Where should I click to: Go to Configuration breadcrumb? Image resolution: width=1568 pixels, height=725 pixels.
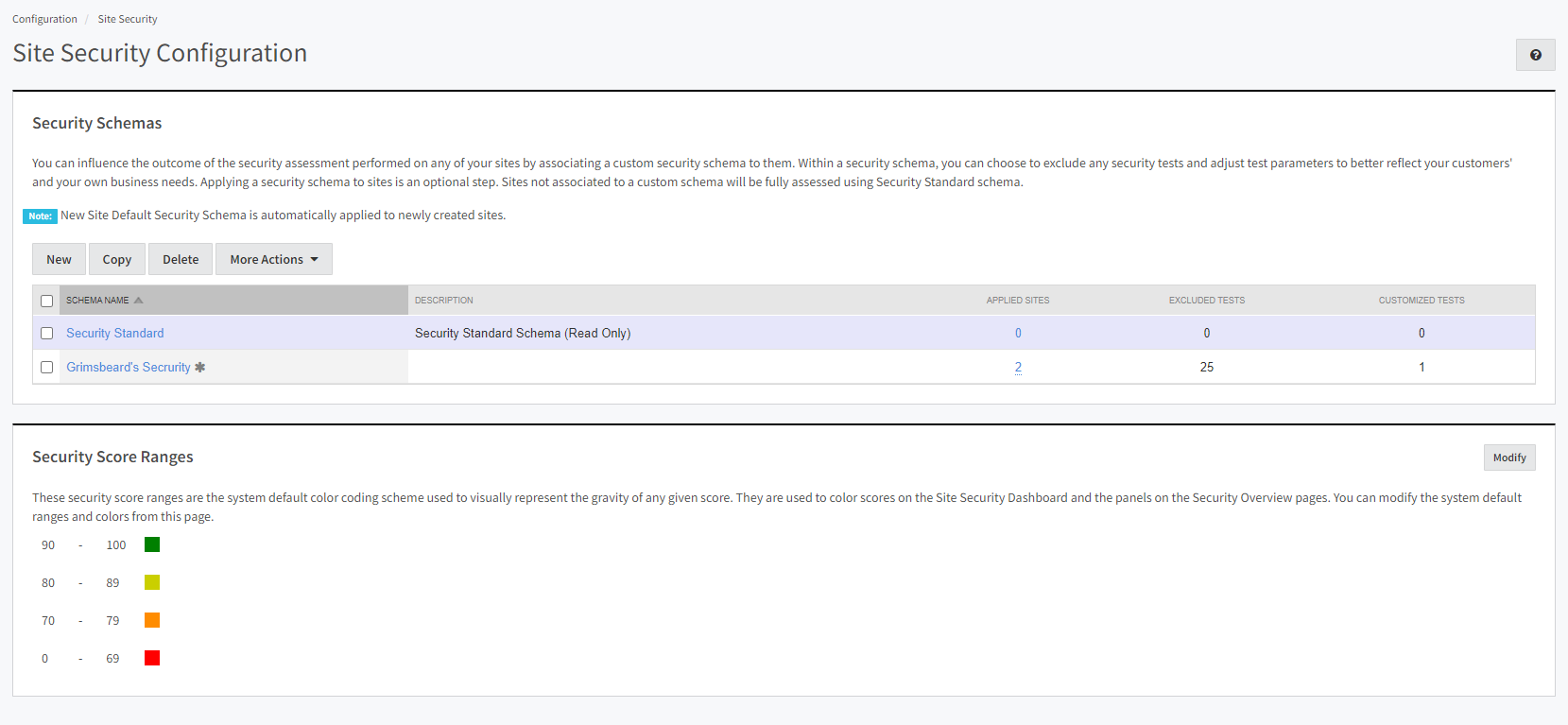coord(44,19)
